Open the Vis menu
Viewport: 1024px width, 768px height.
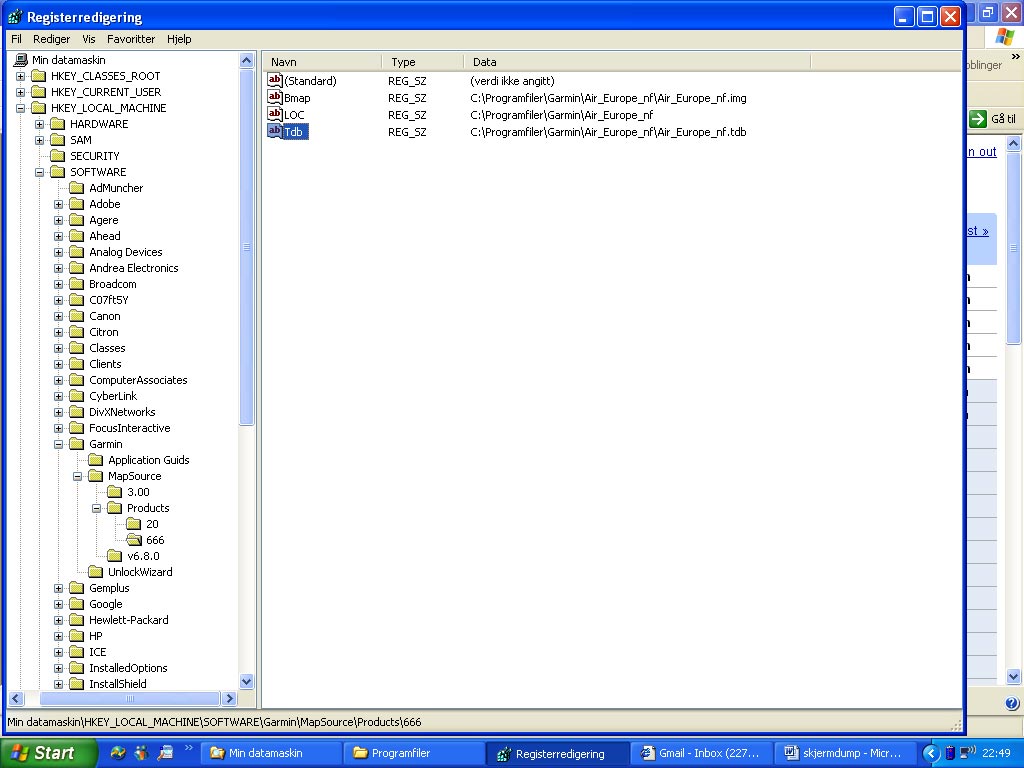click(x=89, y=39)
